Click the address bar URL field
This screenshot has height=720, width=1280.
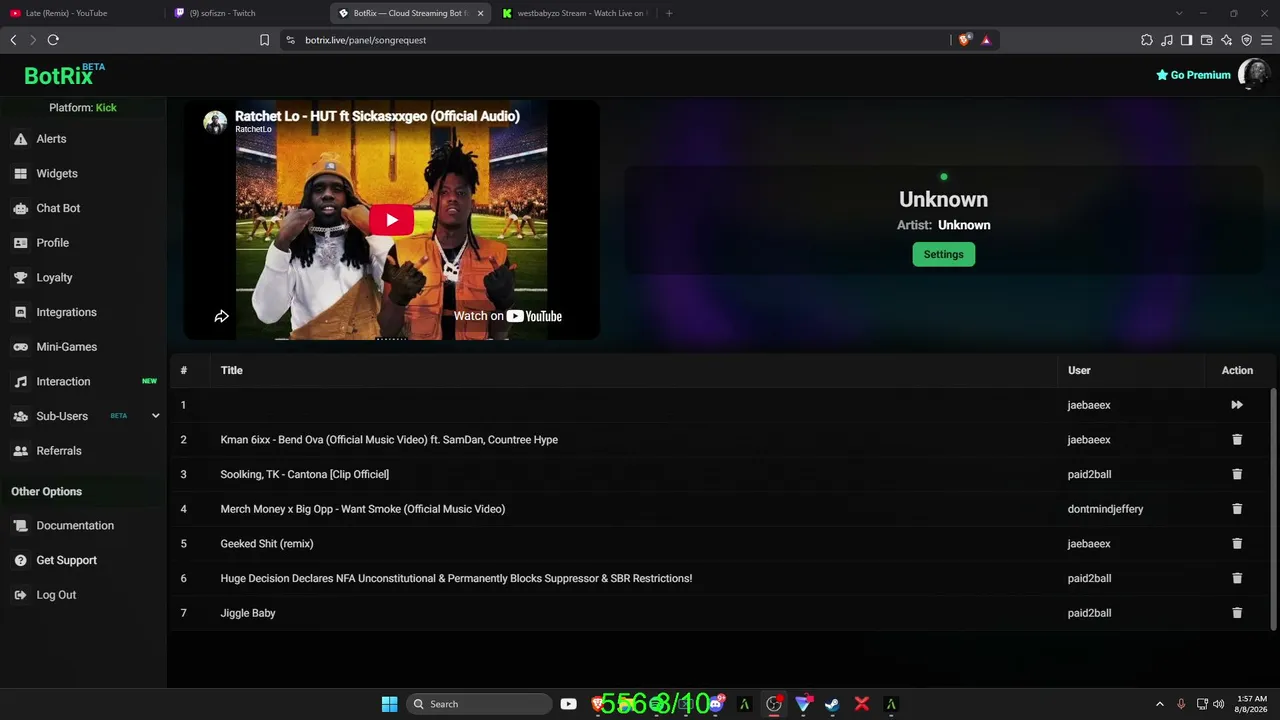click(x=615, y=40)
